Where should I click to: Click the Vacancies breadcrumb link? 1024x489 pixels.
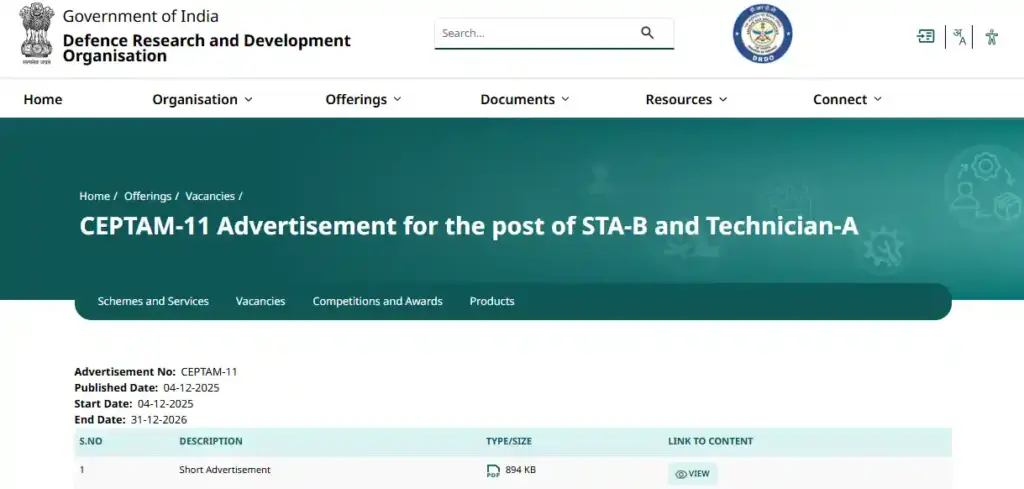pyautogui.click(x=210, y=196)
